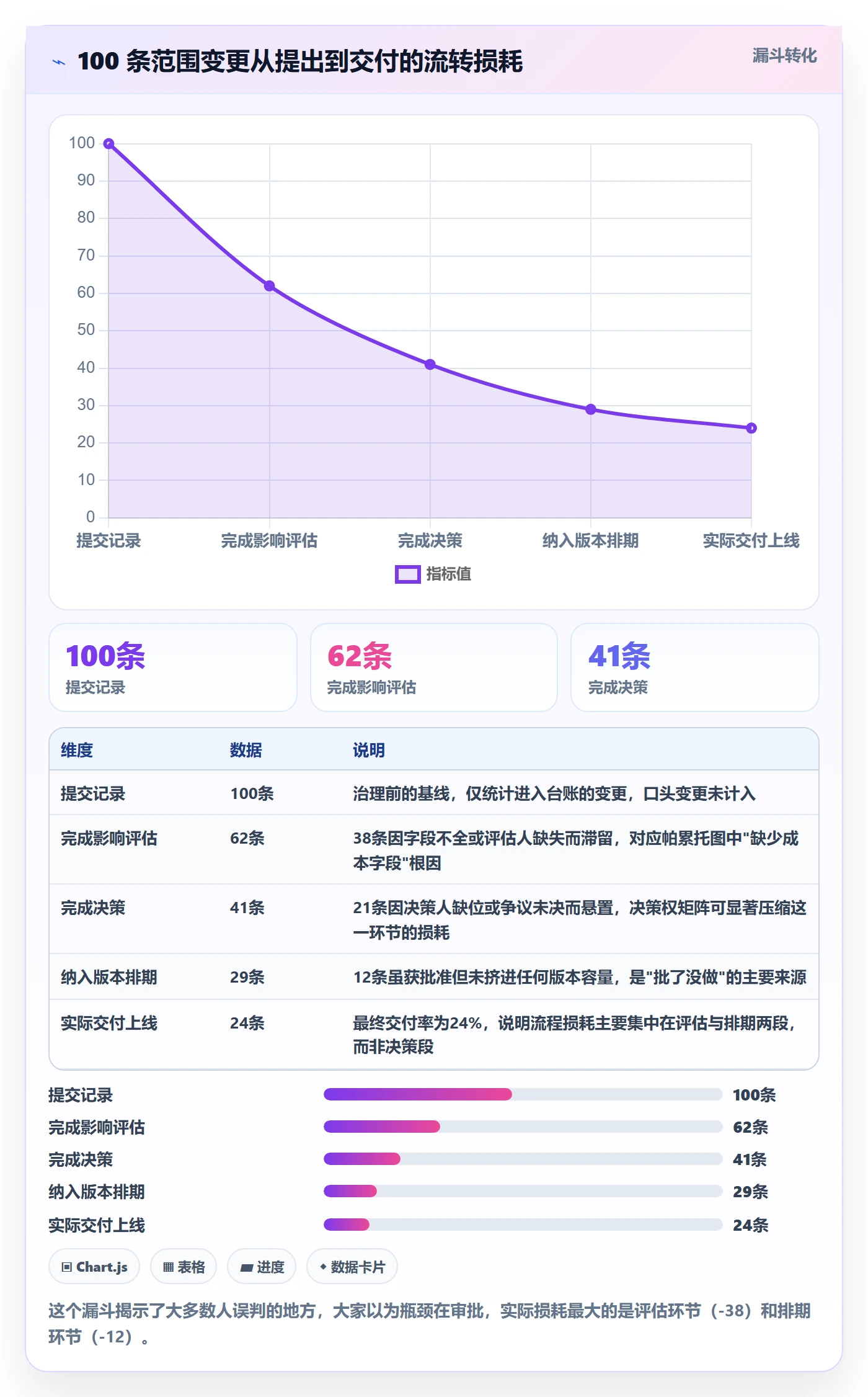Click the 62条 value in the table
Image resolution: width=868 pixels, height=1397 pixels.
pos(247,838)
